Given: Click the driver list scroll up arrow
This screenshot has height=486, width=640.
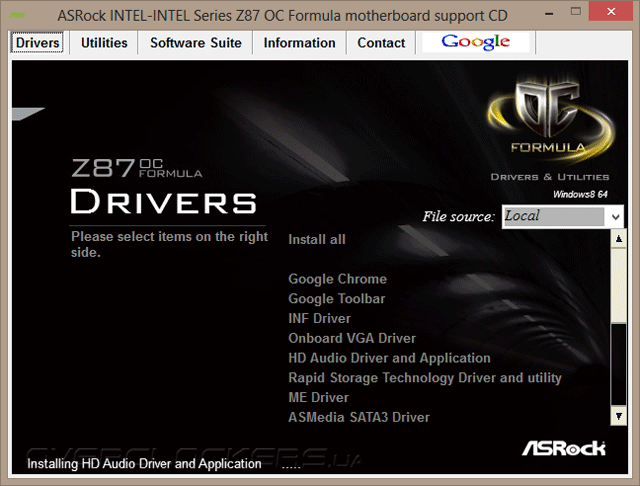Looking at the screenshot, I should pos(619,239).
